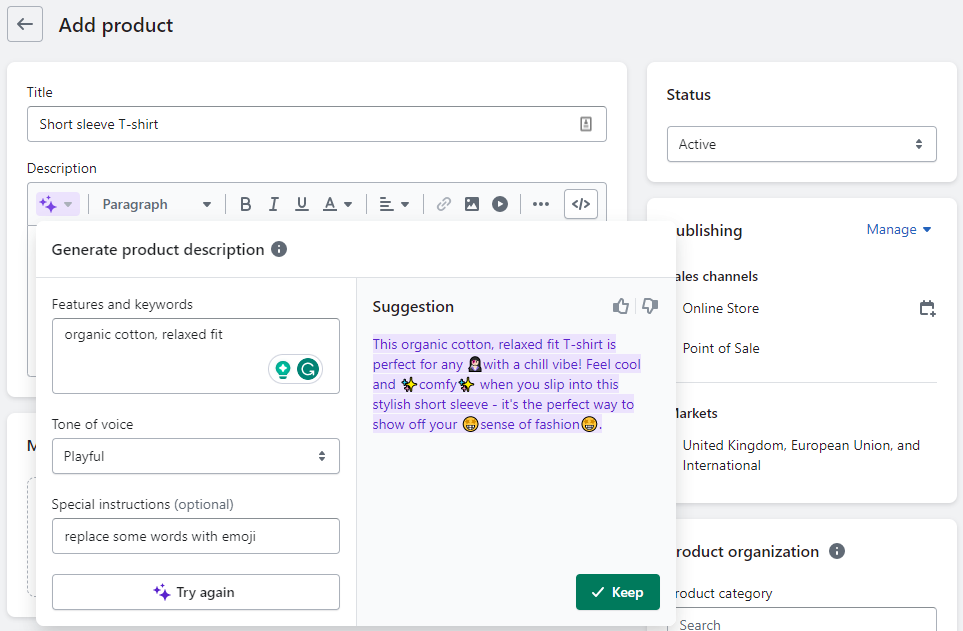View more formatting options via ellipsis icon
Screen dimensions: 963x631
coord(540,203)
